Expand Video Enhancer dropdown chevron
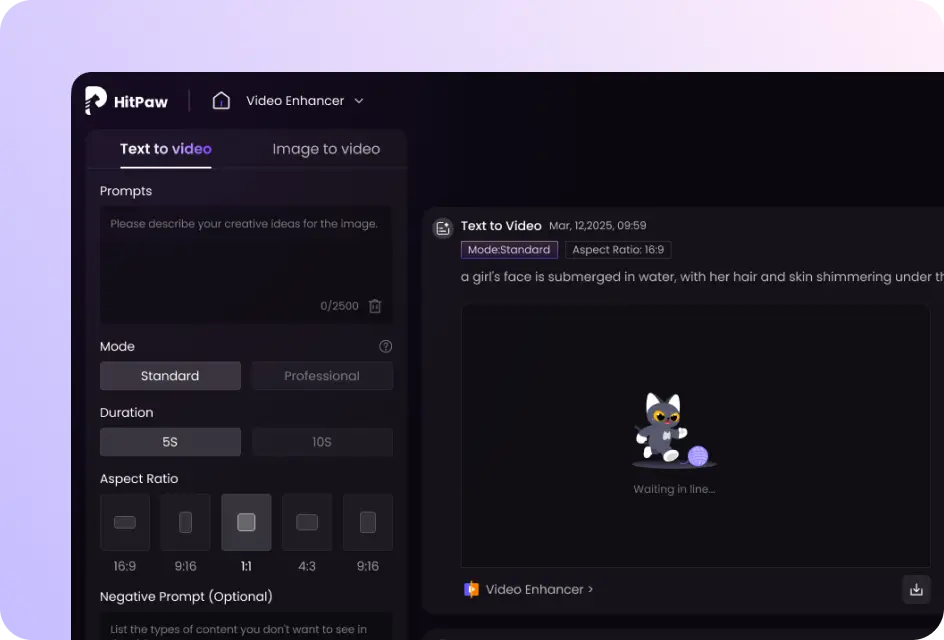This screenshot has height=640, width=944. click(359, 101)
